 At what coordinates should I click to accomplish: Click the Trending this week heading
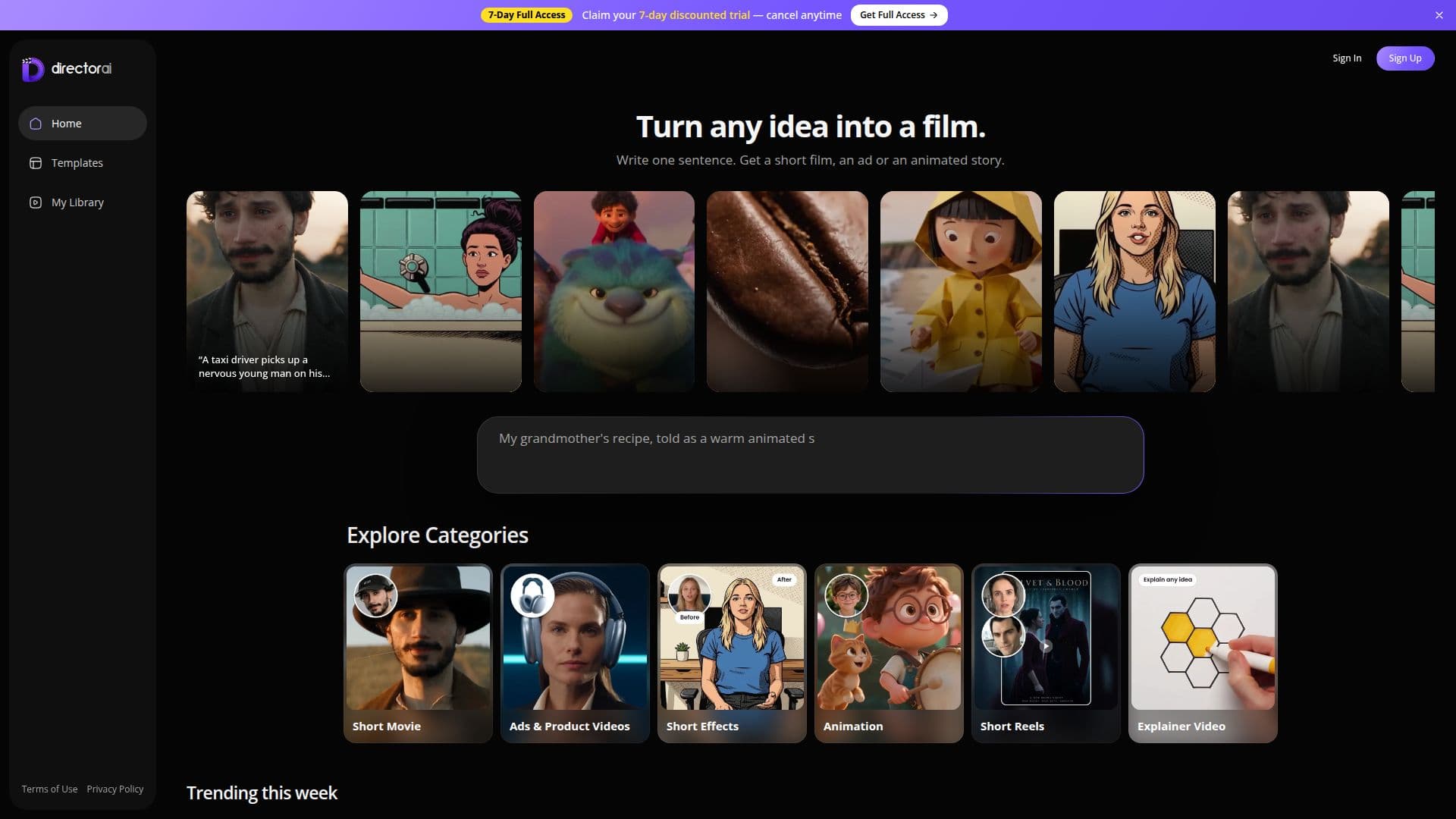point(262,793)
